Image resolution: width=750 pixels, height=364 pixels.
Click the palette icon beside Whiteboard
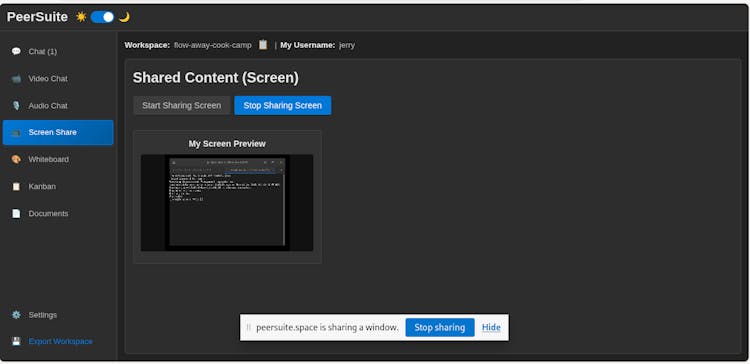pyautogui.click(x=16, y=159)
